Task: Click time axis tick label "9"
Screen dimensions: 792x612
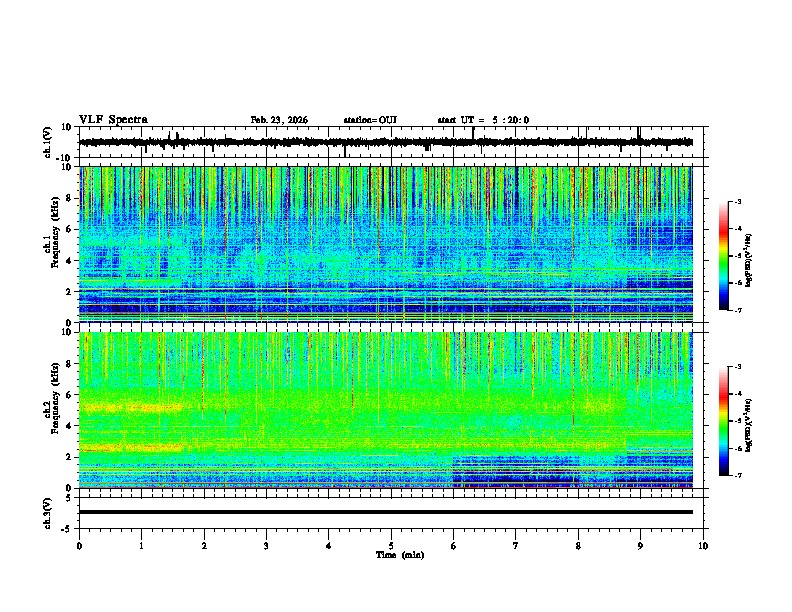Action: click(x=640, y=546)
